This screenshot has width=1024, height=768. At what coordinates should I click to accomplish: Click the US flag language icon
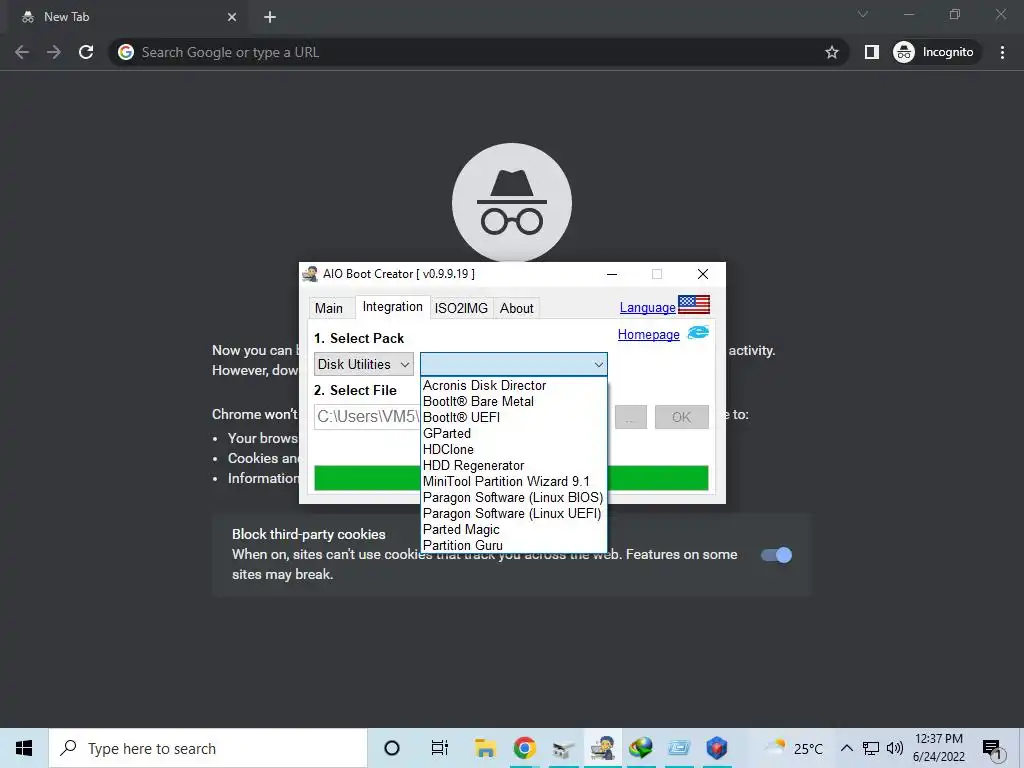pyautogui.click(x=694, y=305)
